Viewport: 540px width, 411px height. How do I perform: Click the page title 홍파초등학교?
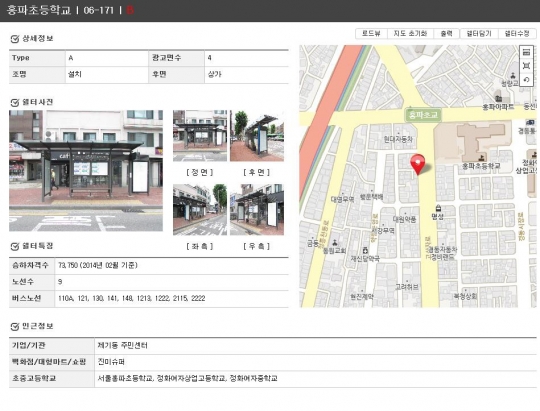click(x=39, y=10)
